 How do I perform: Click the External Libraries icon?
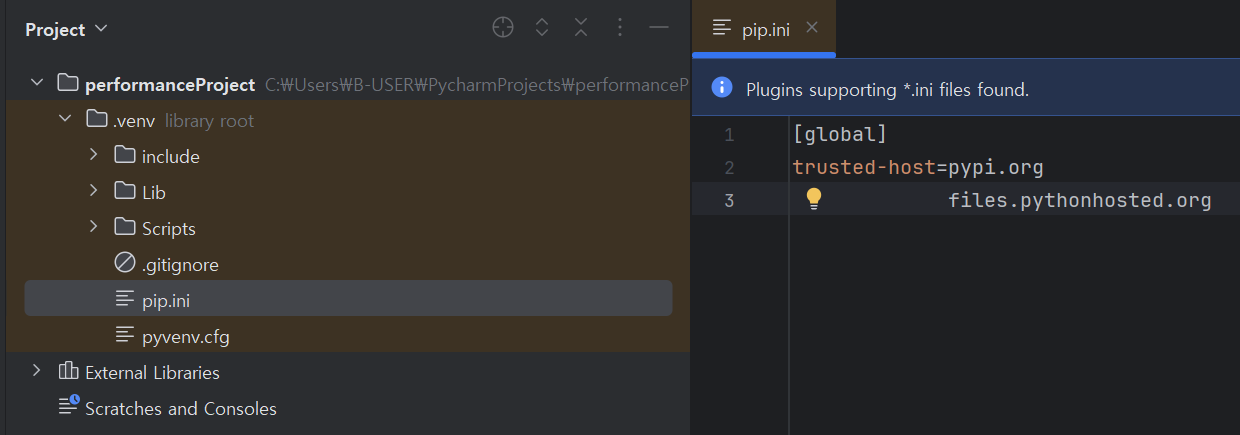[68, 372]
